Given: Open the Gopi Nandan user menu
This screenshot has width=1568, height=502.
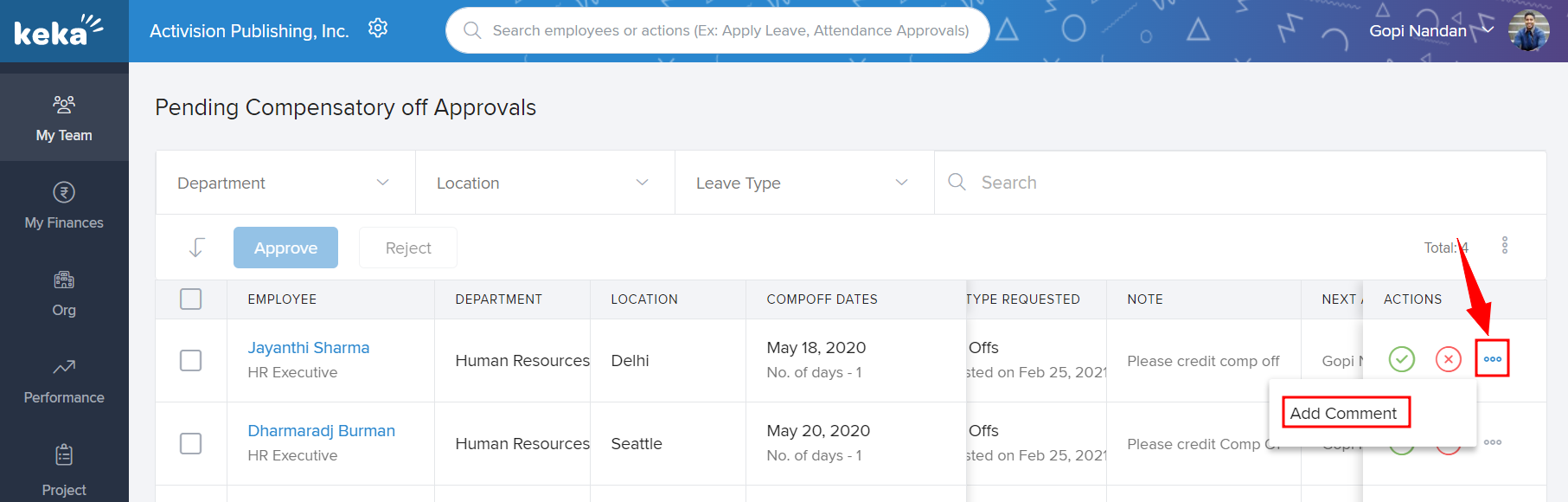Looking at the screenshot, I should [x=1430, y=31].
